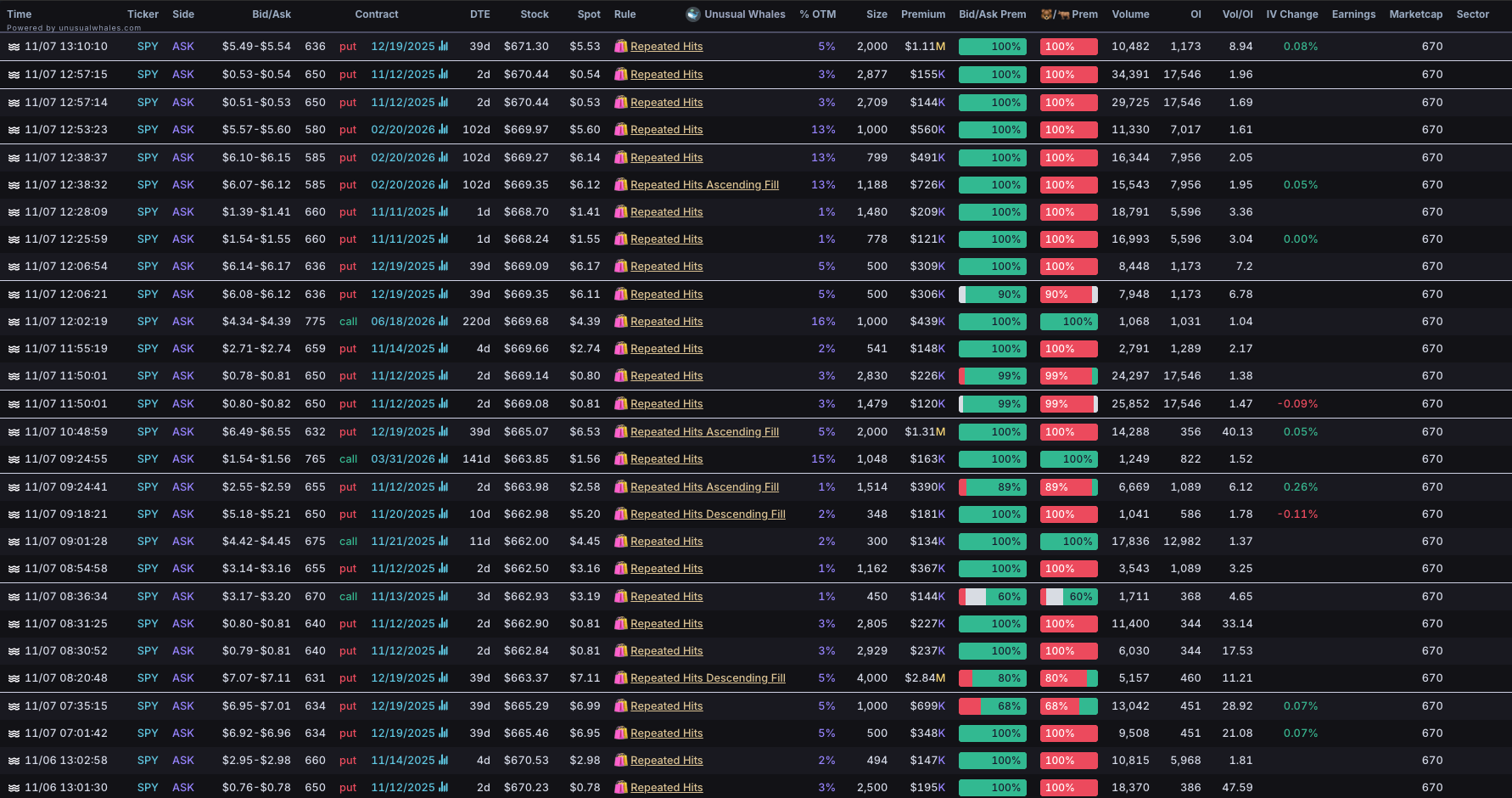Click chart icon beside 11/20/2025 contract
This screenshot has height=798, width=1512.
click(443, 514)
